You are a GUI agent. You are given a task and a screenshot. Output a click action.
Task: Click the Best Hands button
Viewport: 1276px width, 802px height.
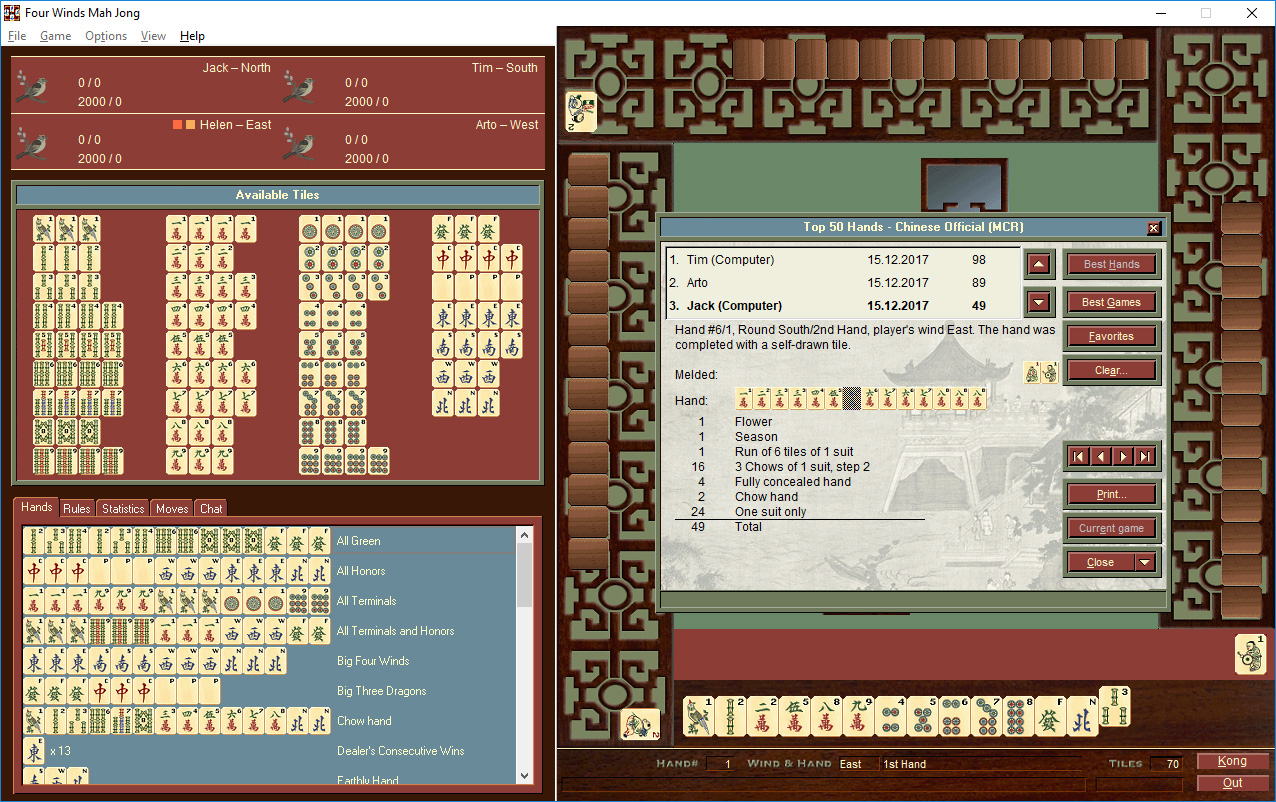click(1111, 265)
